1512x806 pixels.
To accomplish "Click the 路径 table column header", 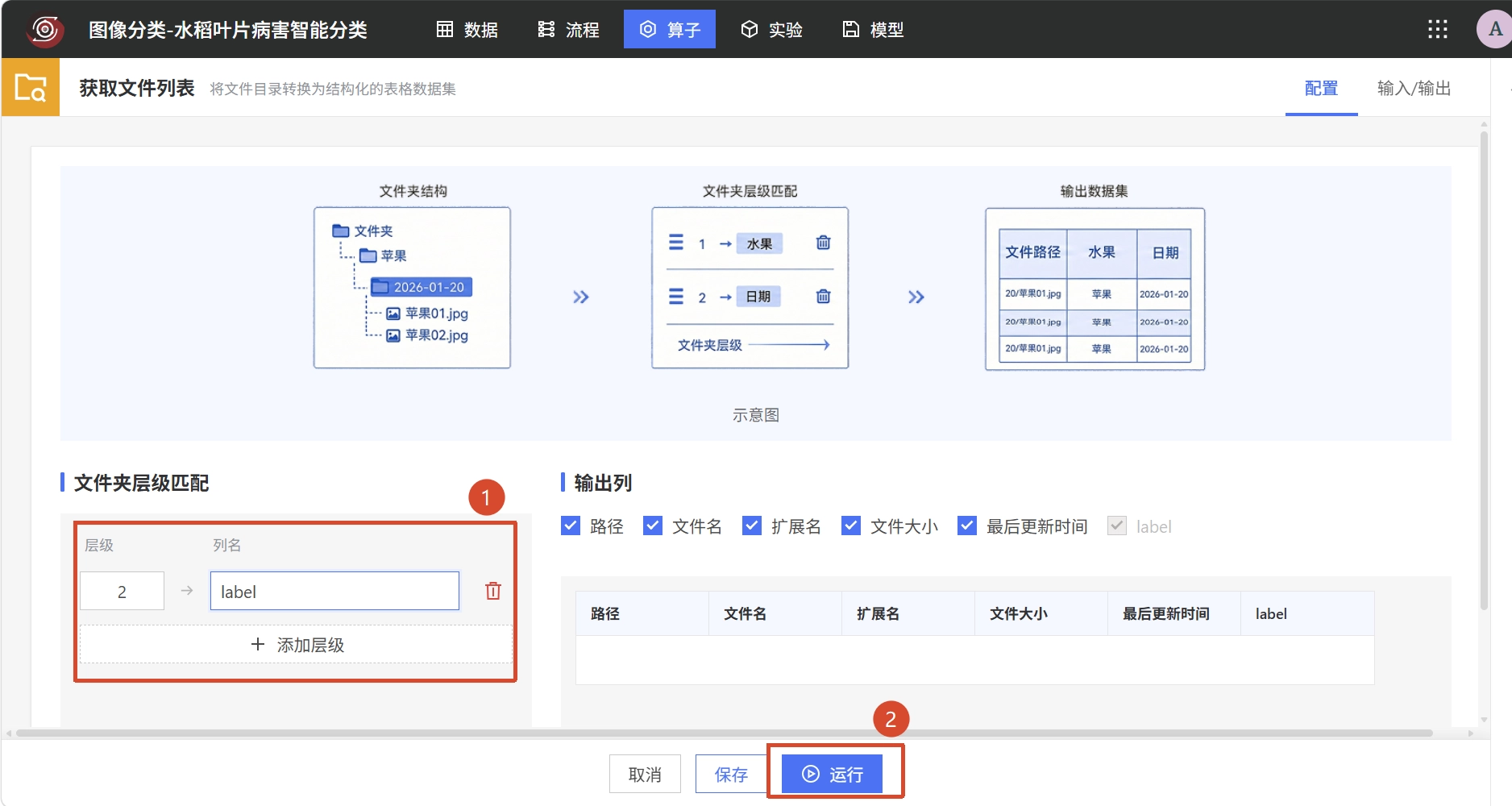I will point(642,614).
